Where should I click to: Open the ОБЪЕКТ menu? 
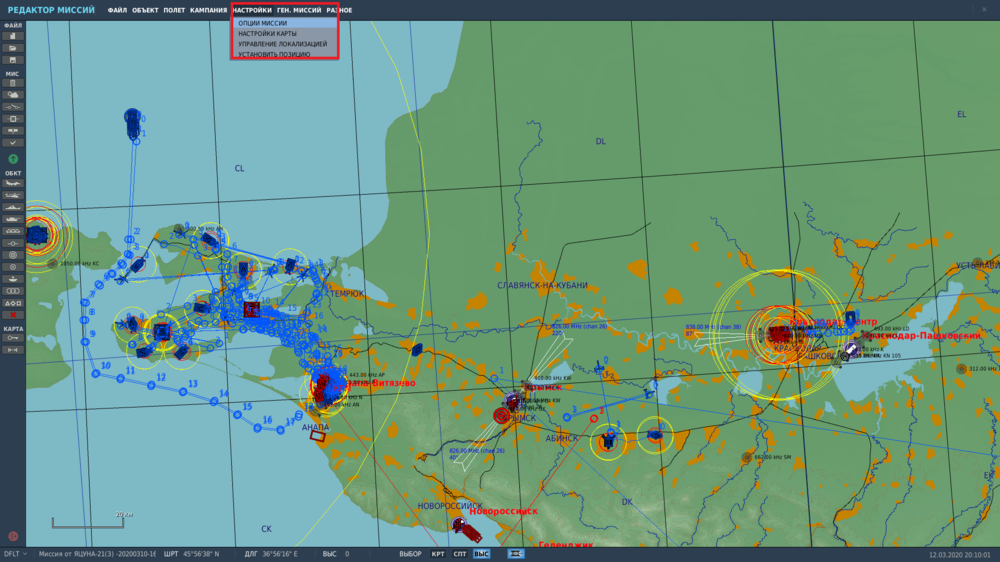pyautogui.click(x=145, y=10)
